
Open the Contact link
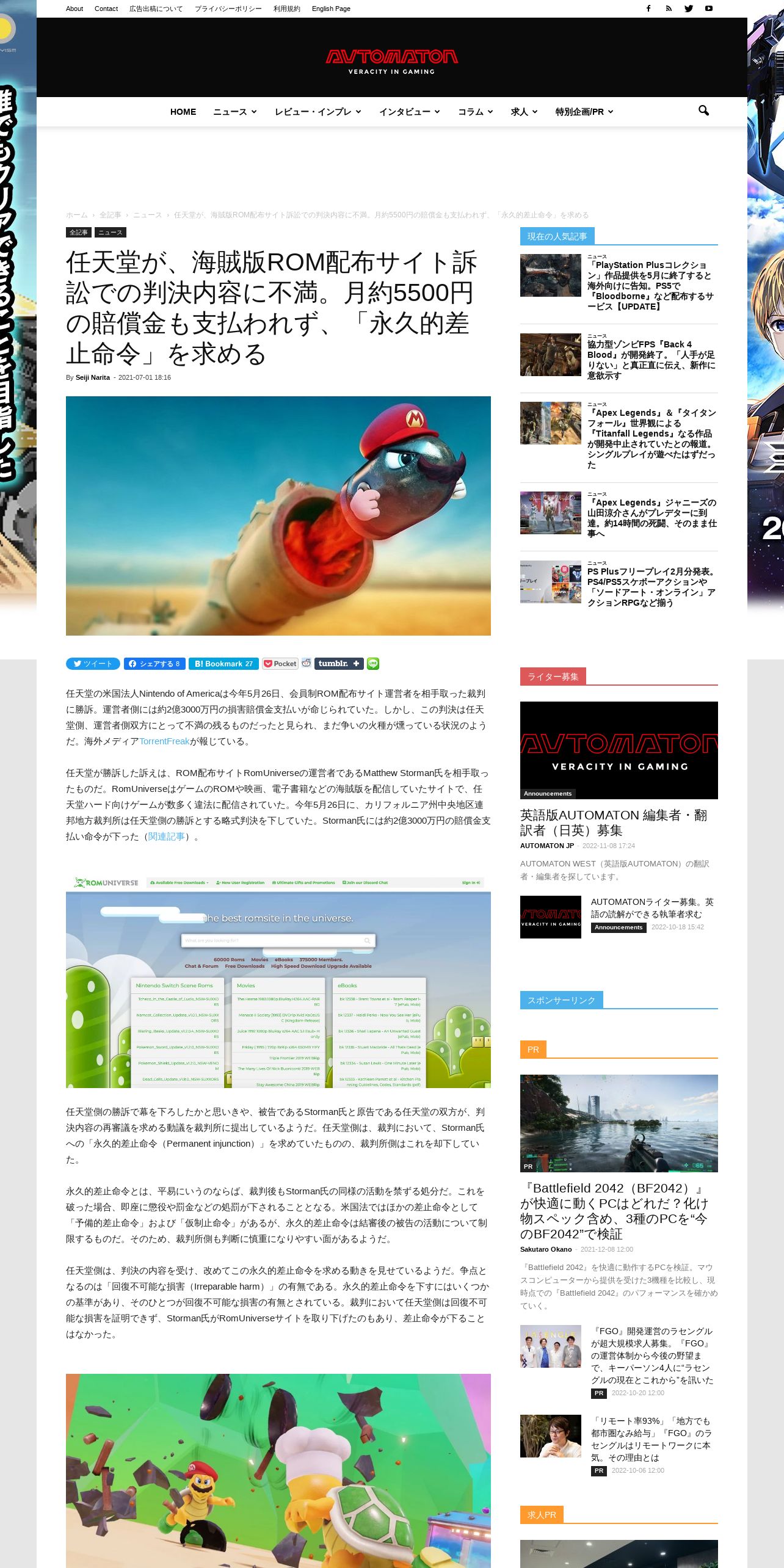(106, 9)
